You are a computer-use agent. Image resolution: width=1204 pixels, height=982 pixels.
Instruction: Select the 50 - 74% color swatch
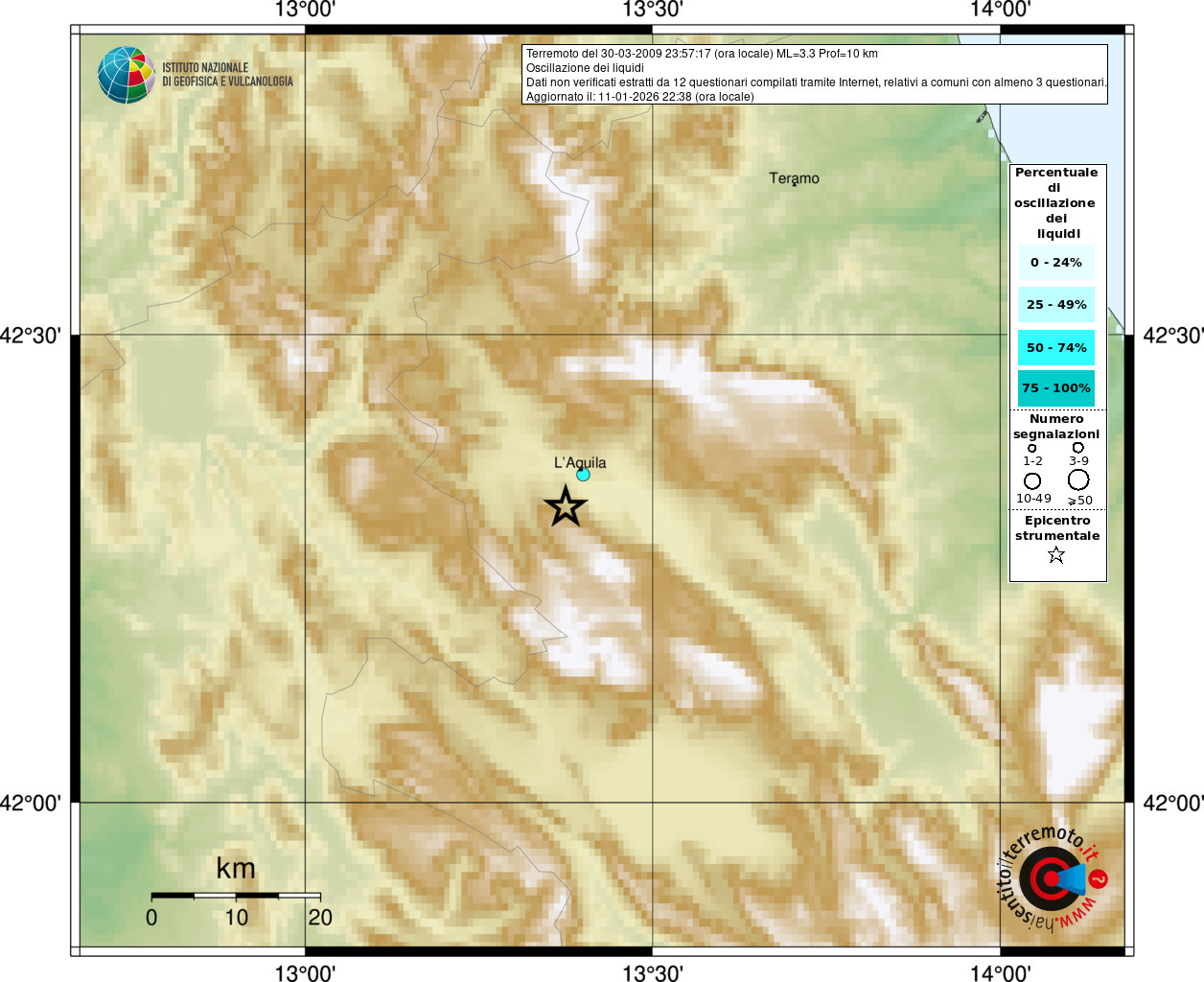coord(1056,348)
